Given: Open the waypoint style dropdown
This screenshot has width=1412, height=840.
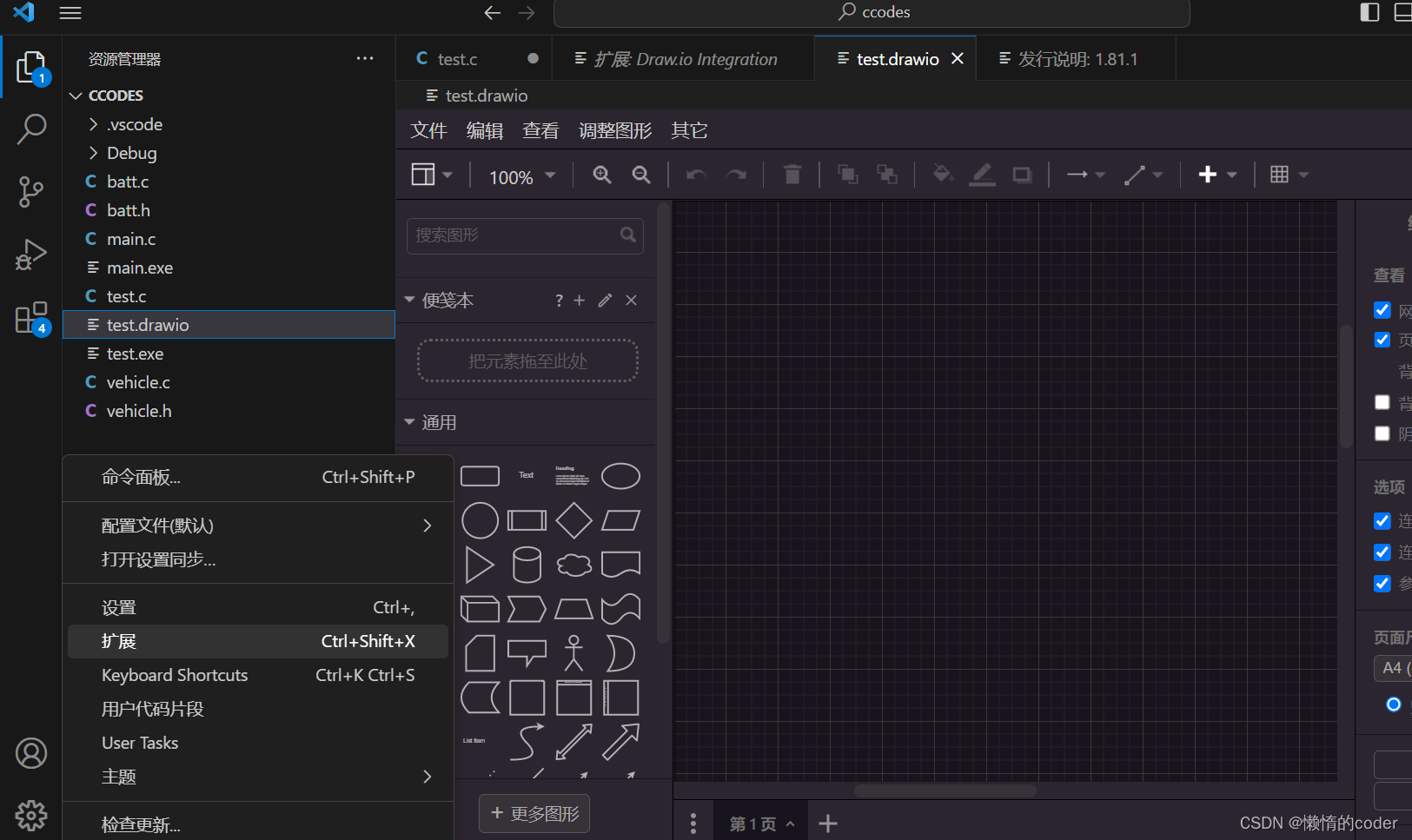Looking at the screenshot, I should pos(1143,175).
